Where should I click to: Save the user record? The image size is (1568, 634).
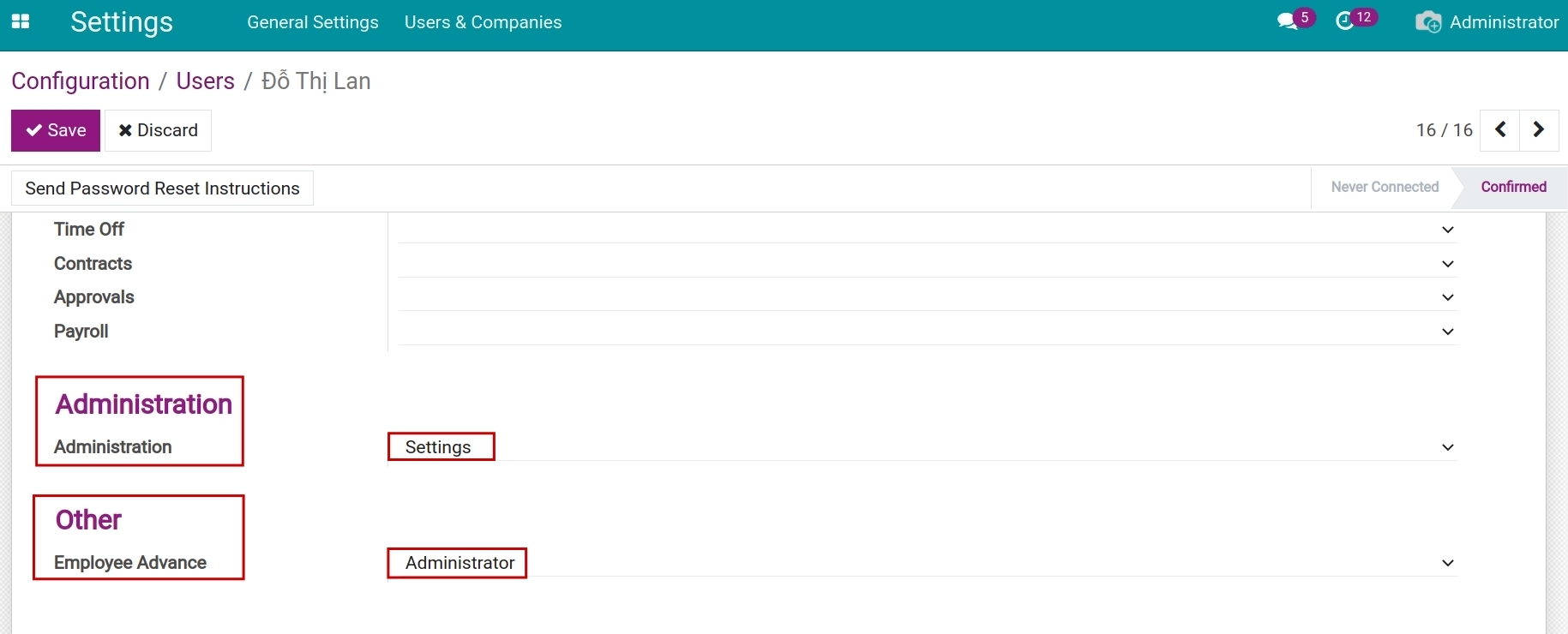[56, 130]
